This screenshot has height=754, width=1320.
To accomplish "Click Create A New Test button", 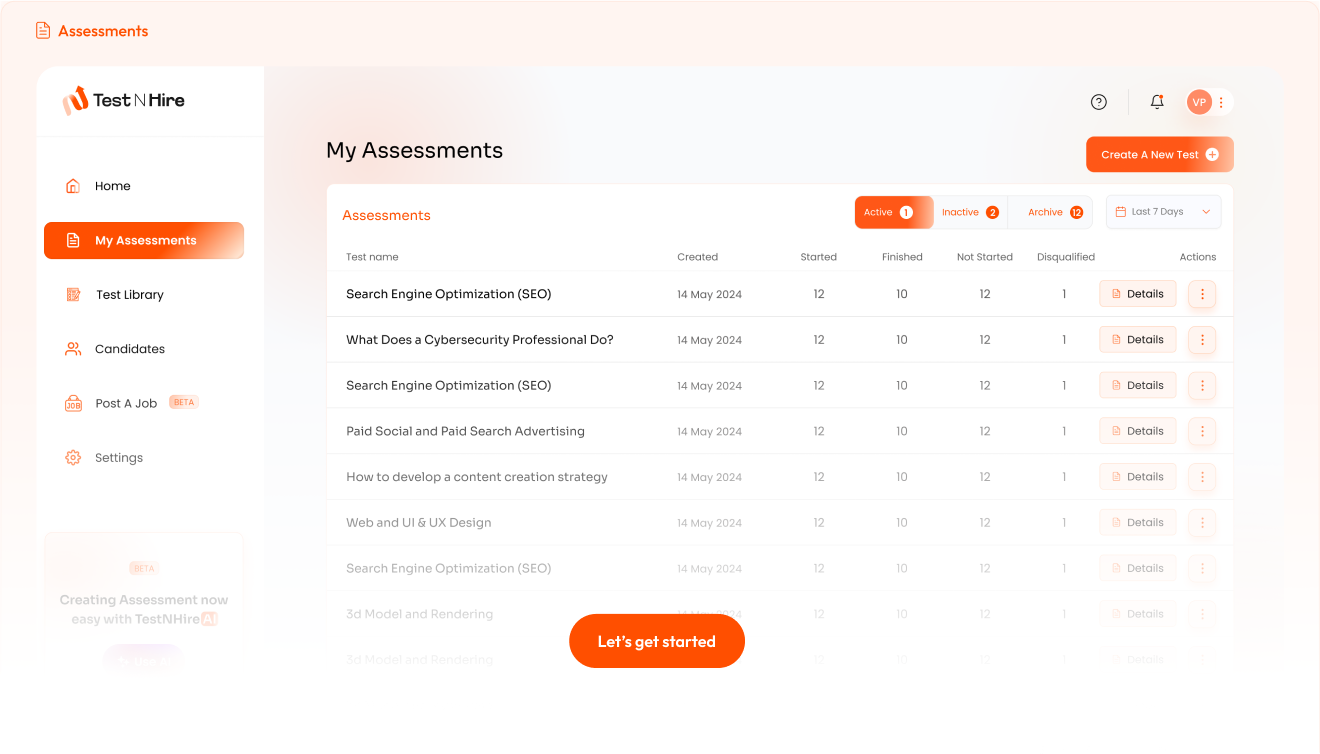I will click(1159, 155).
